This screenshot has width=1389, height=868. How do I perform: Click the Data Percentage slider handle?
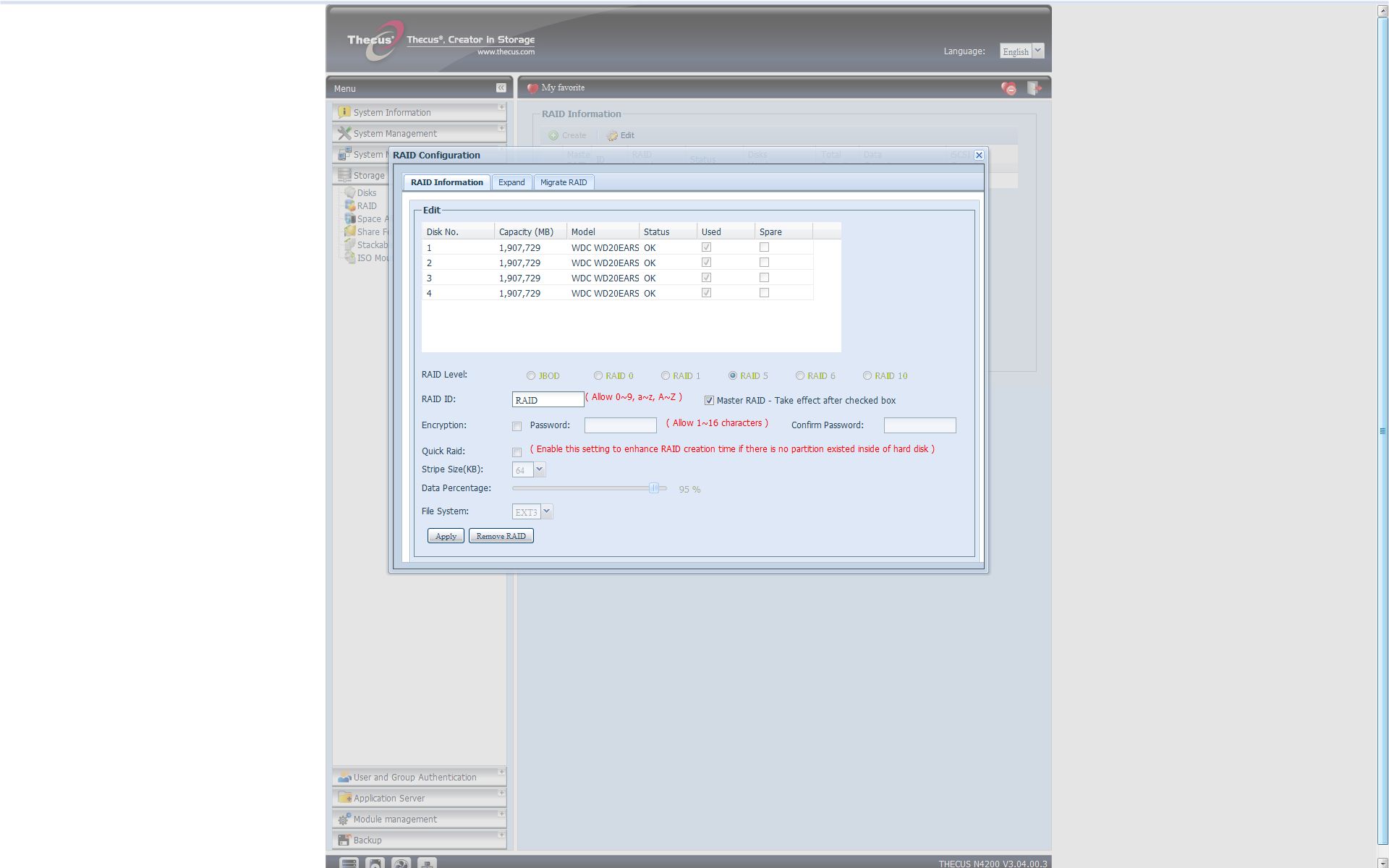[x=654, y=488]
